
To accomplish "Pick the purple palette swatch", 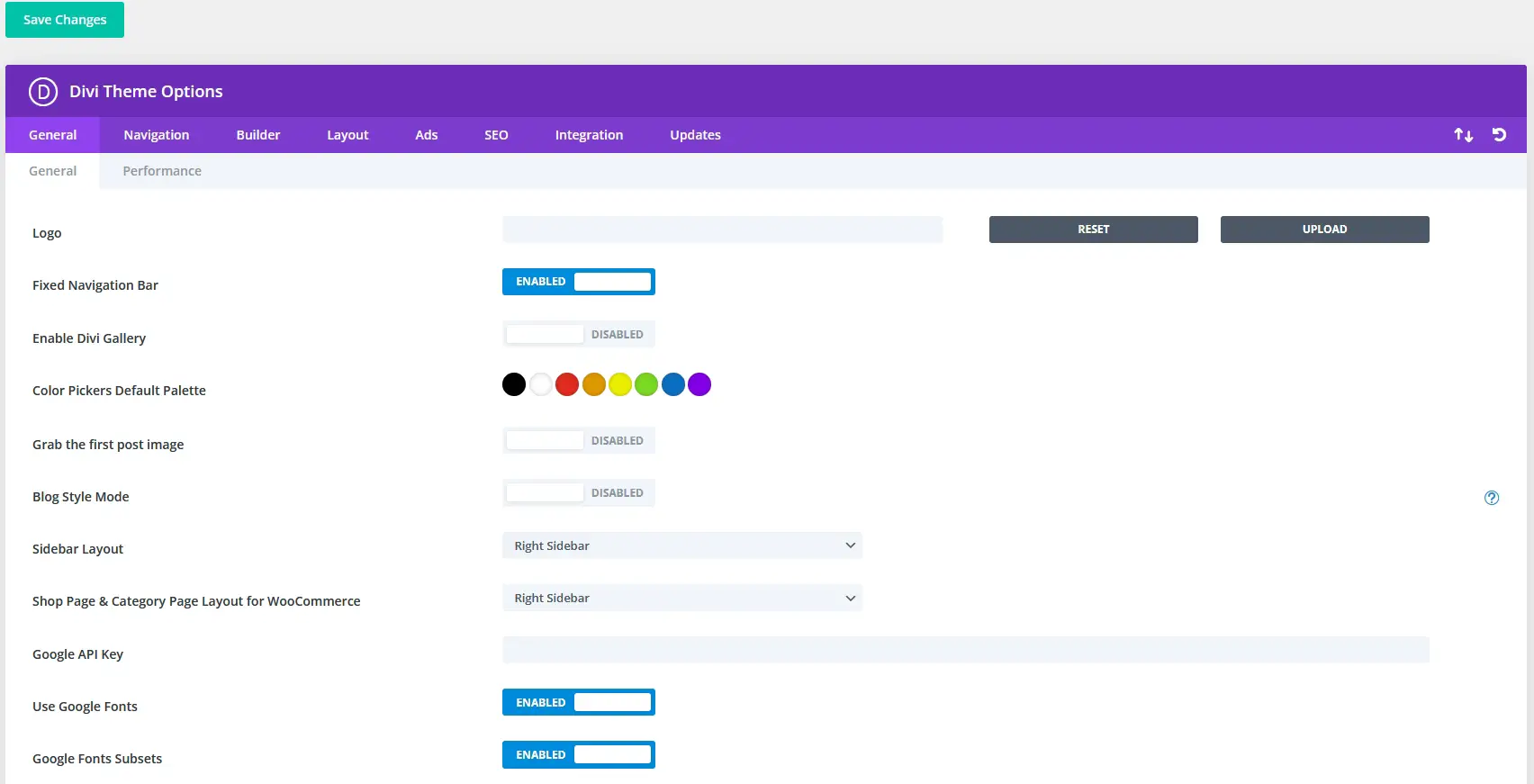I will click(699, 384).
